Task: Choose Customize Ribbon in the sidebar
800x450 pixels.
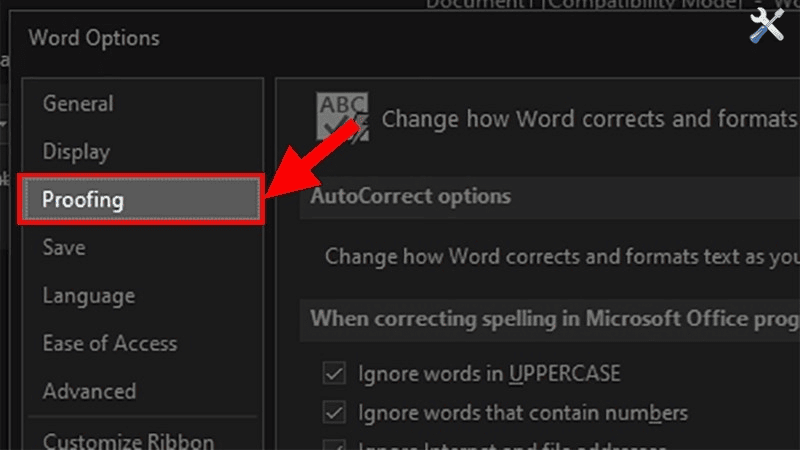Action: click(x=128, y=440)
